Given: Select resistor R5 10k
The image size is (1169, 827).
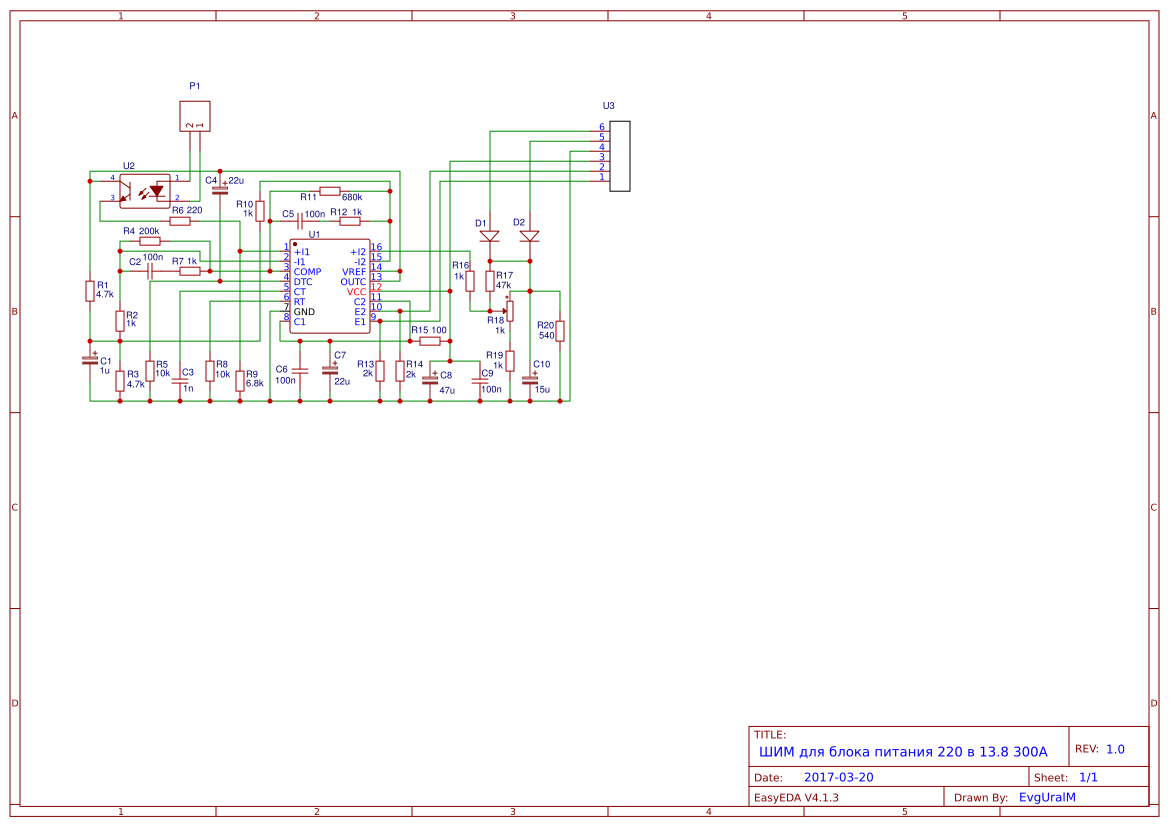Looking at the screenshot, I should tap(150, 371).
